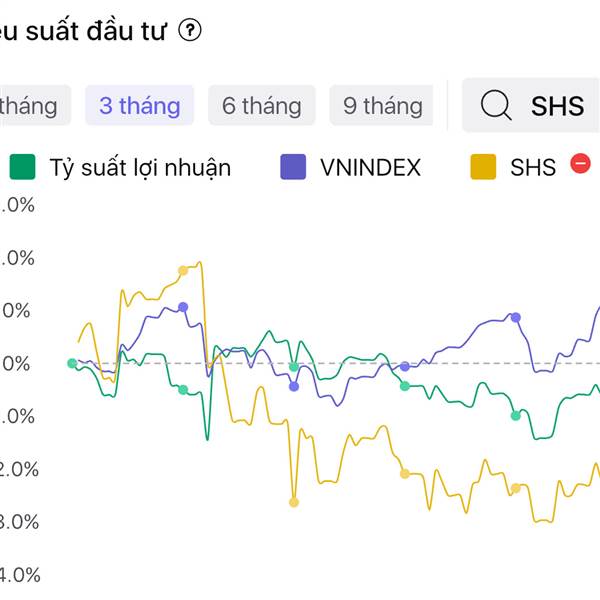Toggle the purple VNINDEX legend swatch

293,167
